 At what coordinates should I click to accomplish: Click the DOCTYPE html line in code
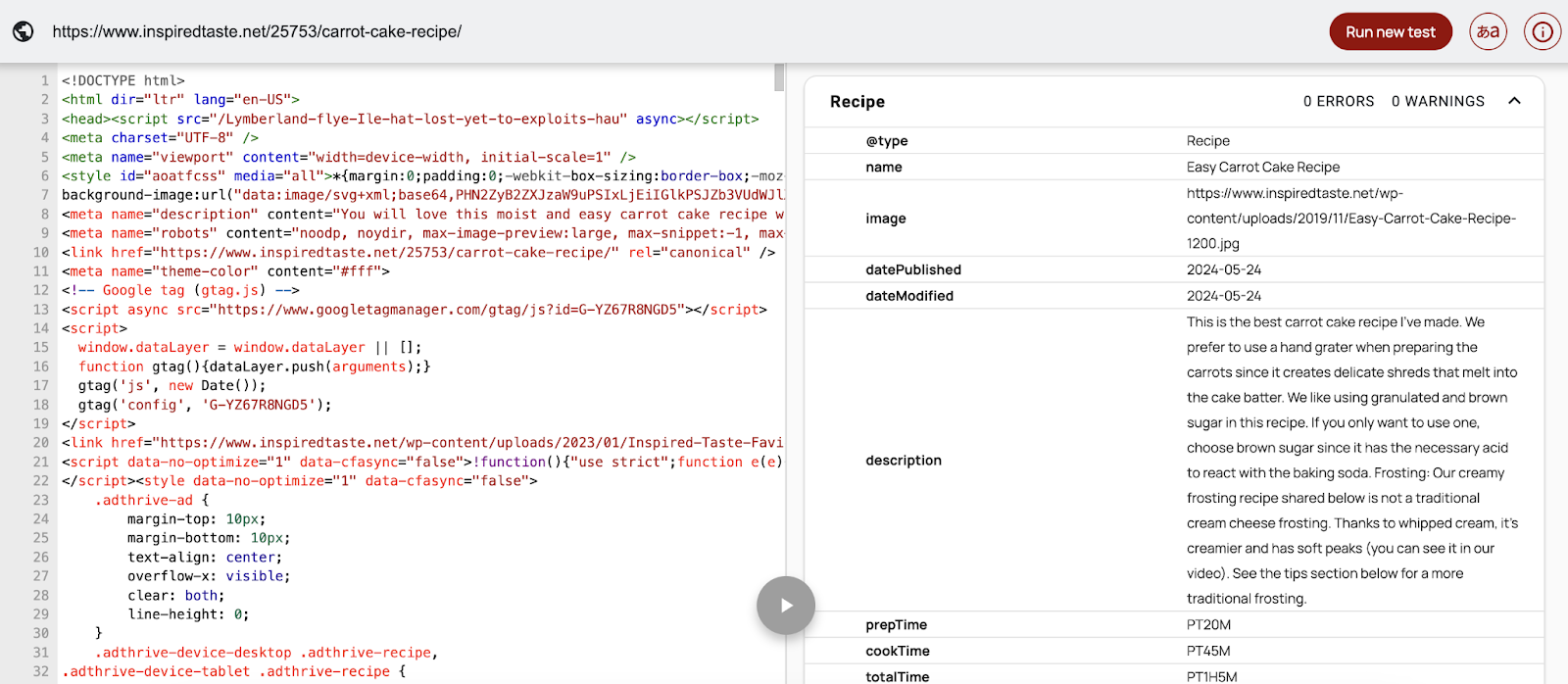pos(123,80)
